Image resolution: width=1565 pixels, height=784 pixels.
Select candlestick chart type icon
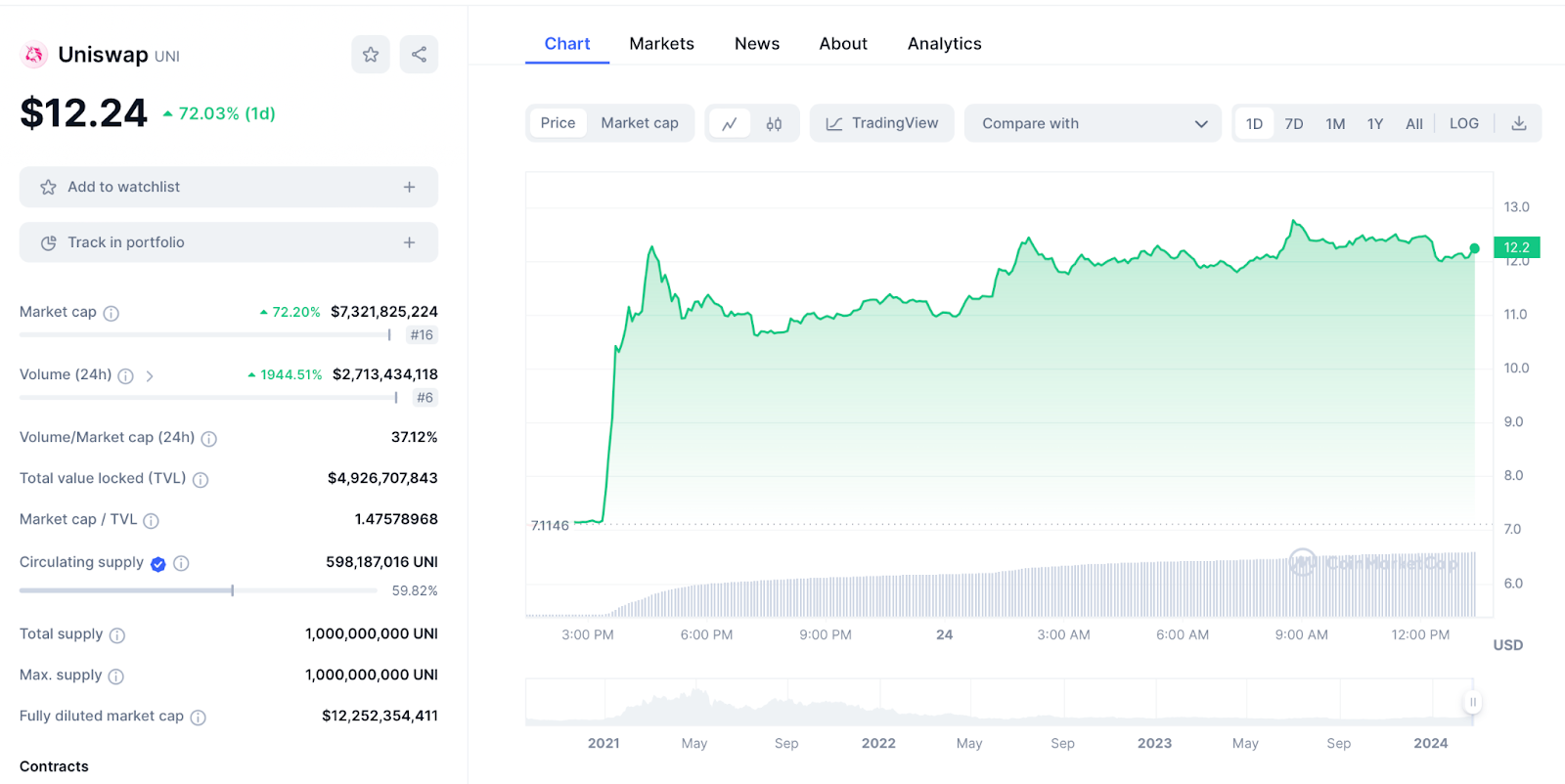tap(774, 123)
